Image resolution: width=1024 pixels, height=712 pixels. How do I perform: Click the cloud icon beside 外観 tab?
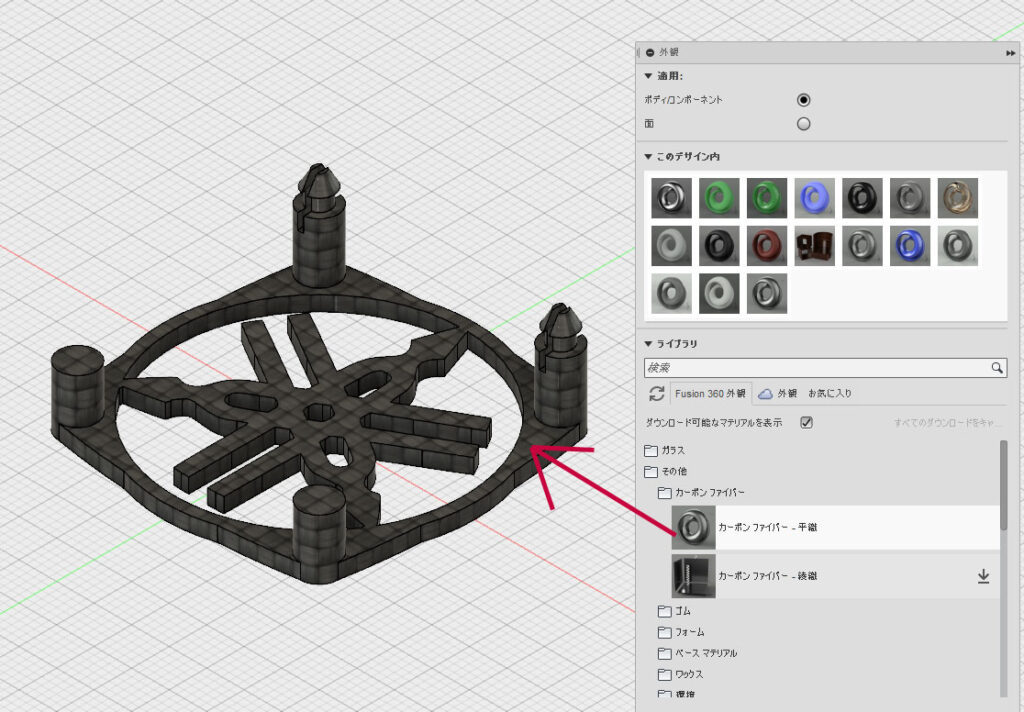point(765,393)
